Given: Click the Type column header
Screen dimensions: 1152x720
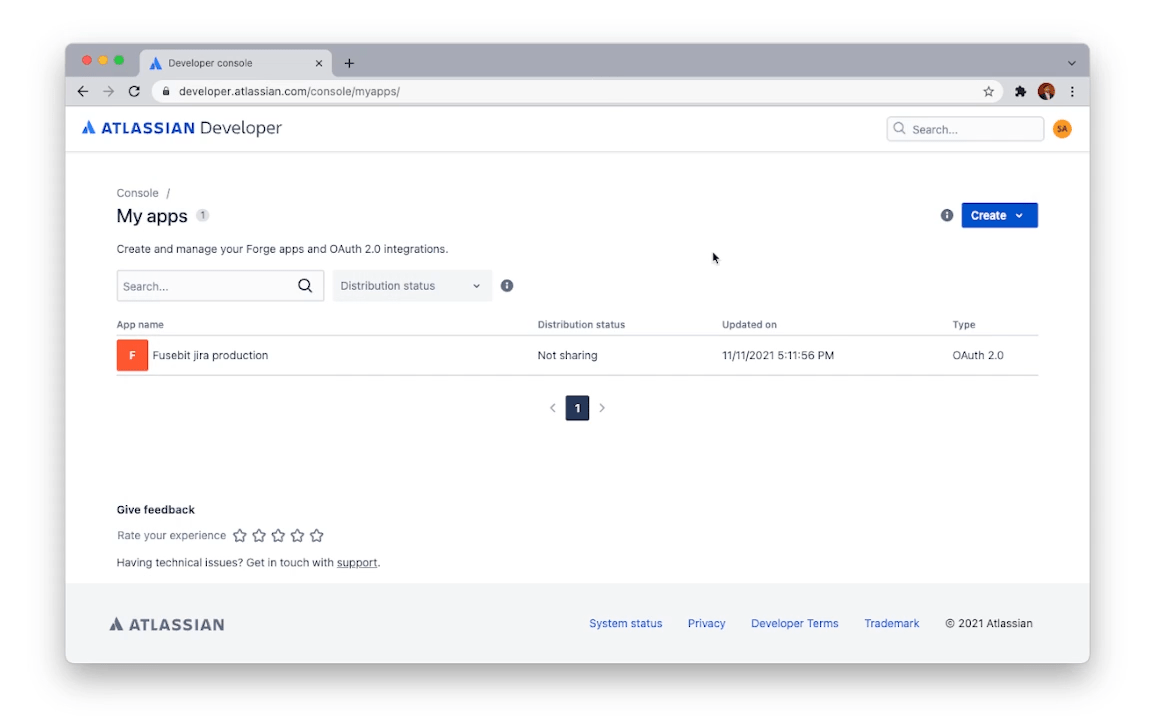Looking at the screenshot, I should click(x=963, y=324).
